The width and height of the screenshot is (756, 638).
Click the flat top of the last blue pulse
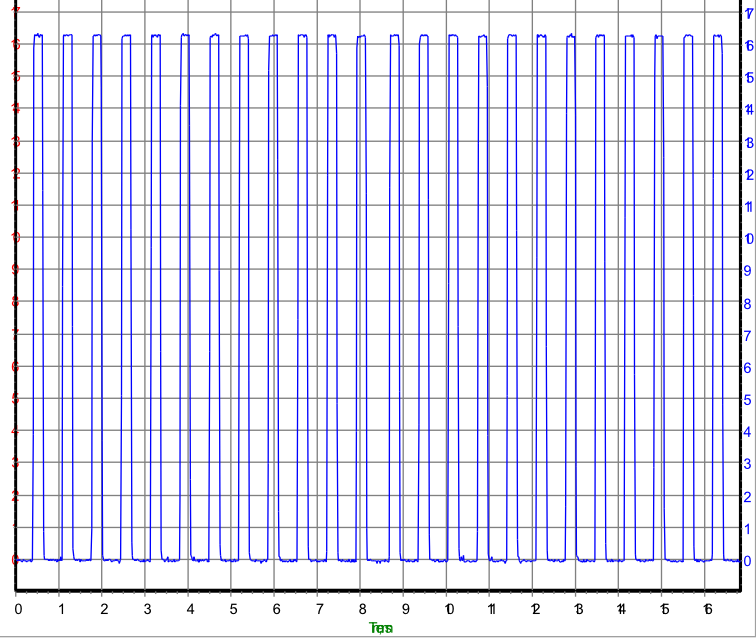[x=717, y=35]
